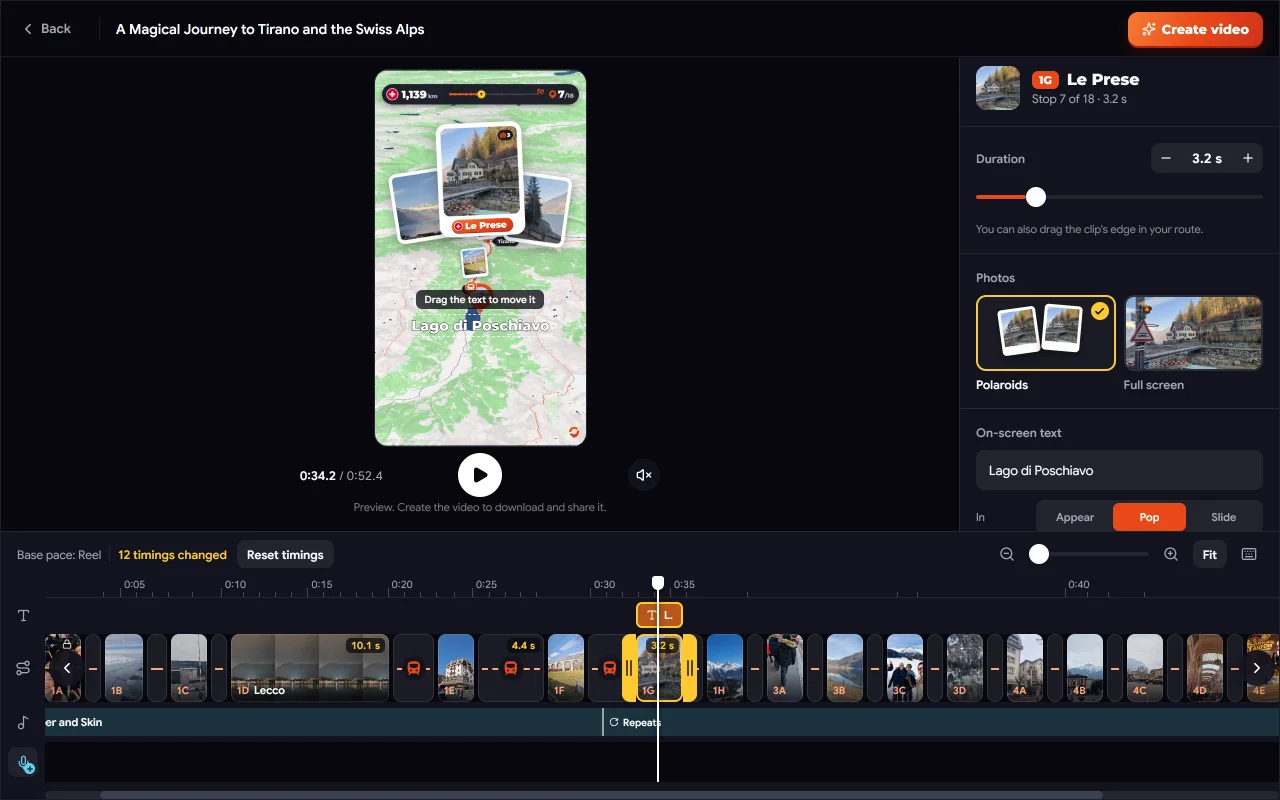Choose the Appear text animation
Viewport: 1280px width, 800px height.
point(1075,517)
